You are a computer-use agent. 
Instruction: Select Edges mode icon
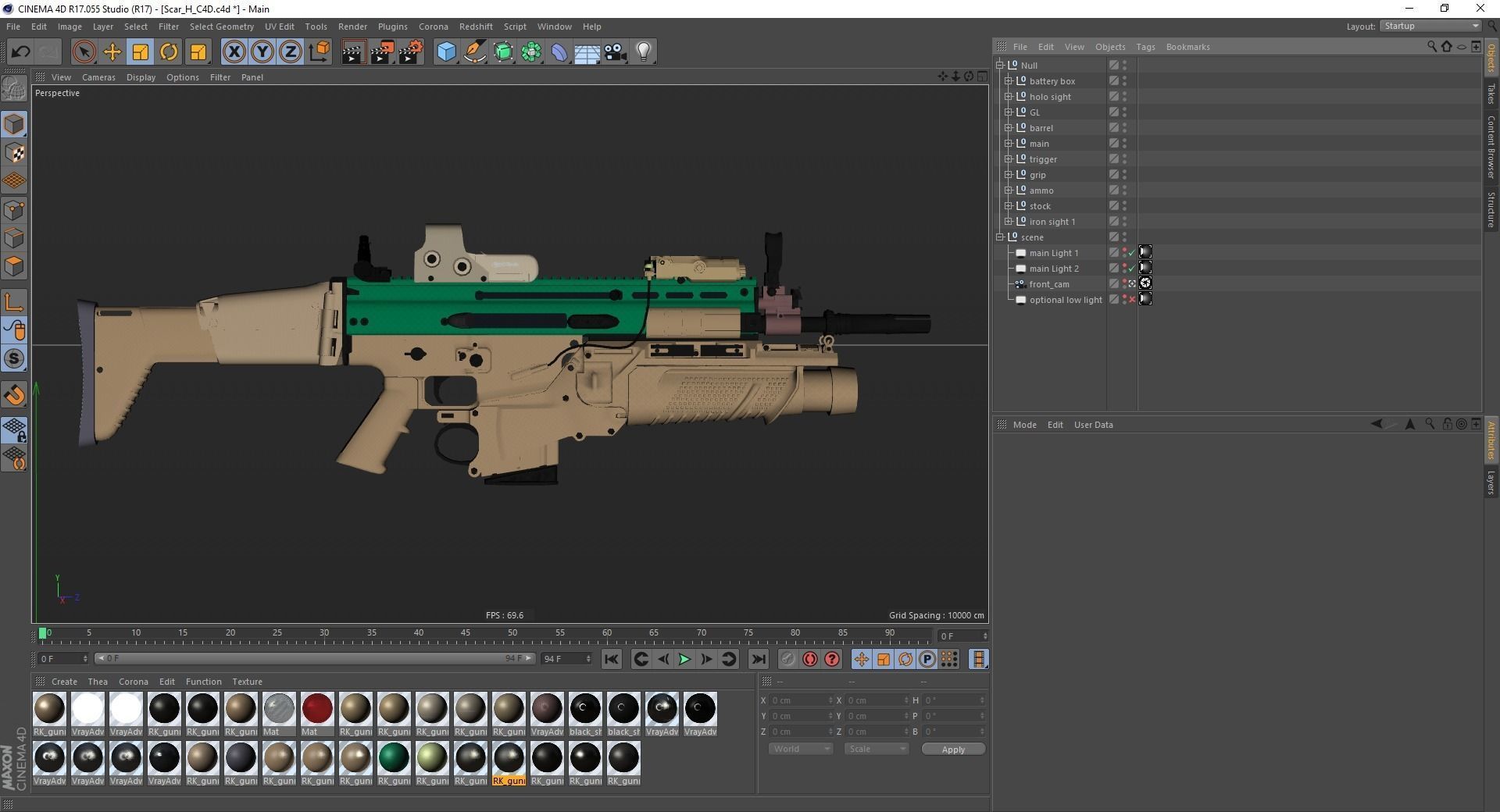click(14, 238)
